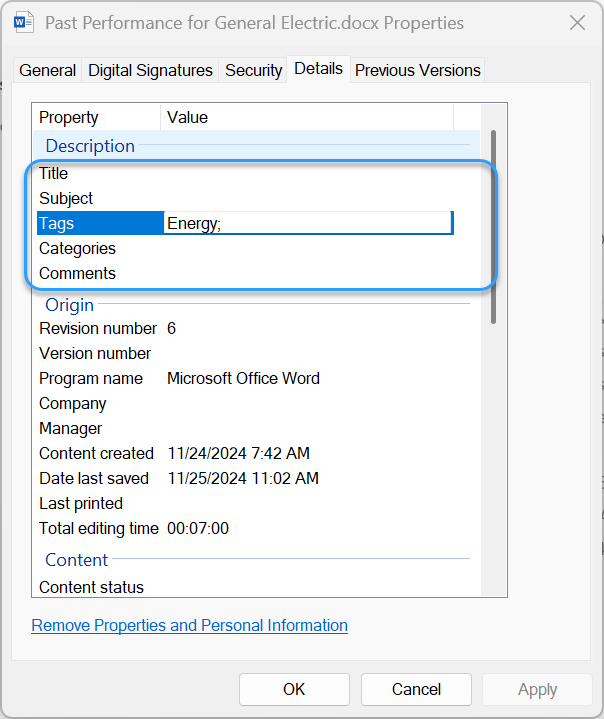
Task: Close the Properties dialog window
Action: pos(576,22)
